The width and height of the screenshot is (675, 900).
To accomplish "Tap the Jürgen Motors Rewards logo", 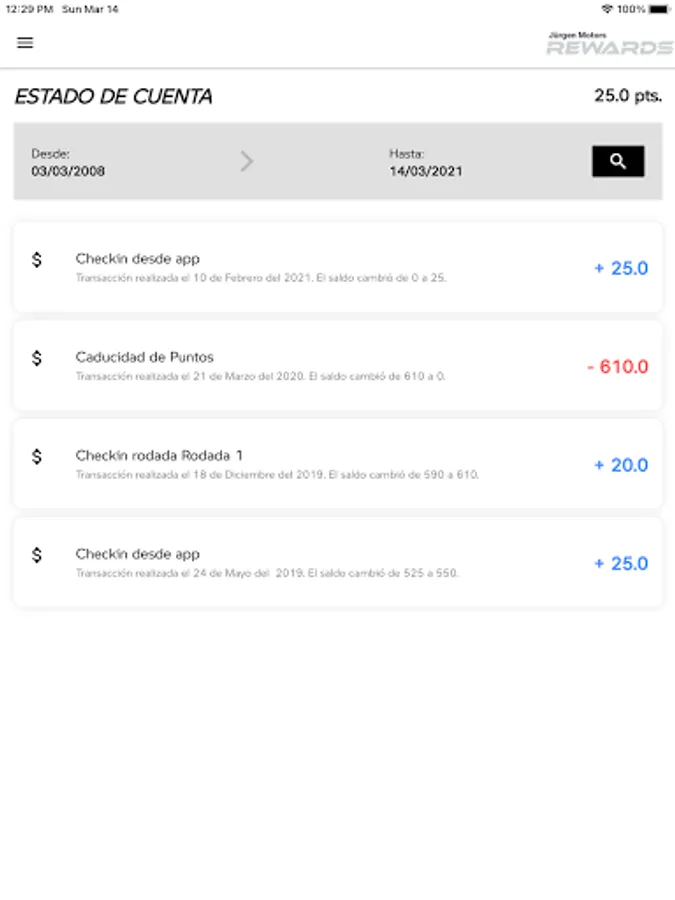I will (609, 44).
